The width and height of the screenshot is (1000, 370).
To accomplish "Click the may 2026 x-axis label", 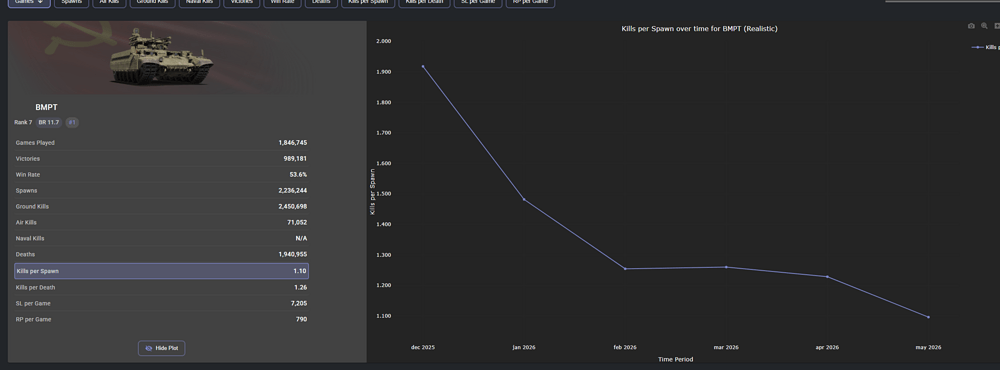I will [928, 348].
